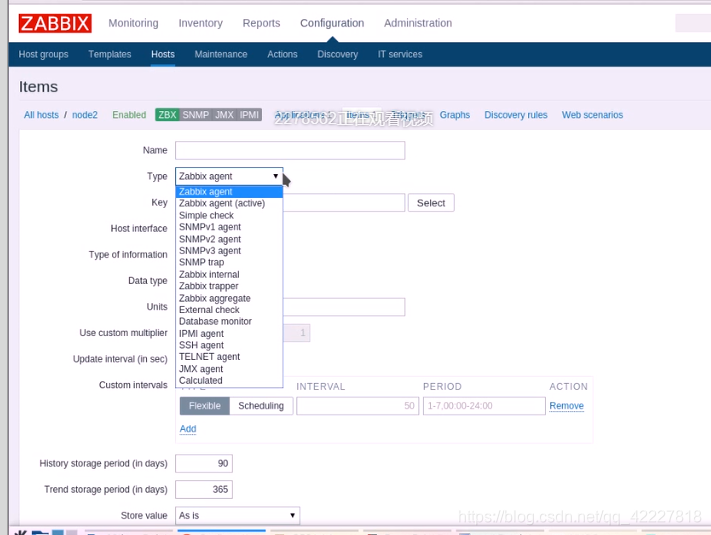
Task: Collapse the Type dropdown arrow
Action: point(275,176)
